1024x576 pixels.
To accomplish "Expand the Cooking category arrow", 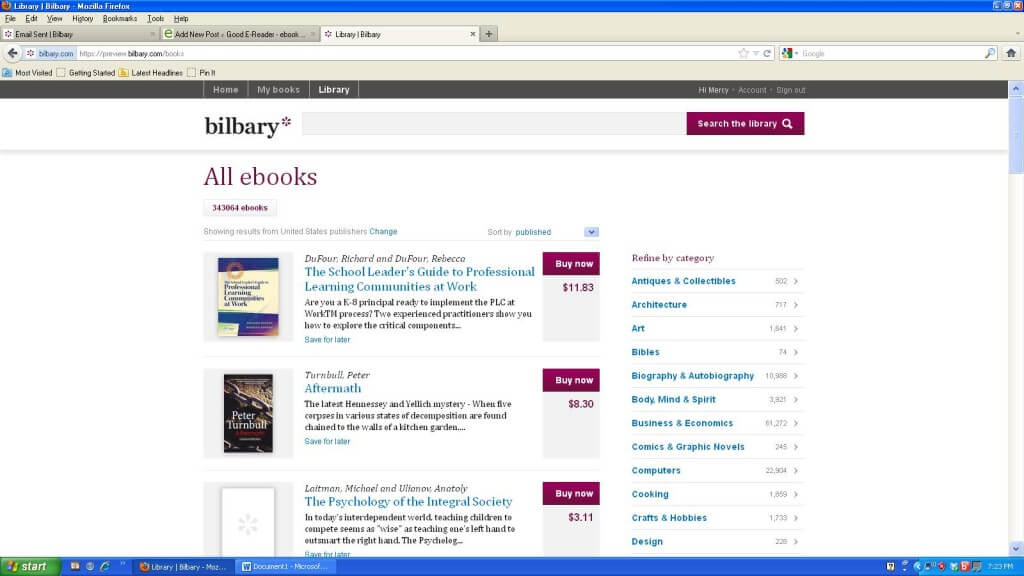I will tap(795, 494).
